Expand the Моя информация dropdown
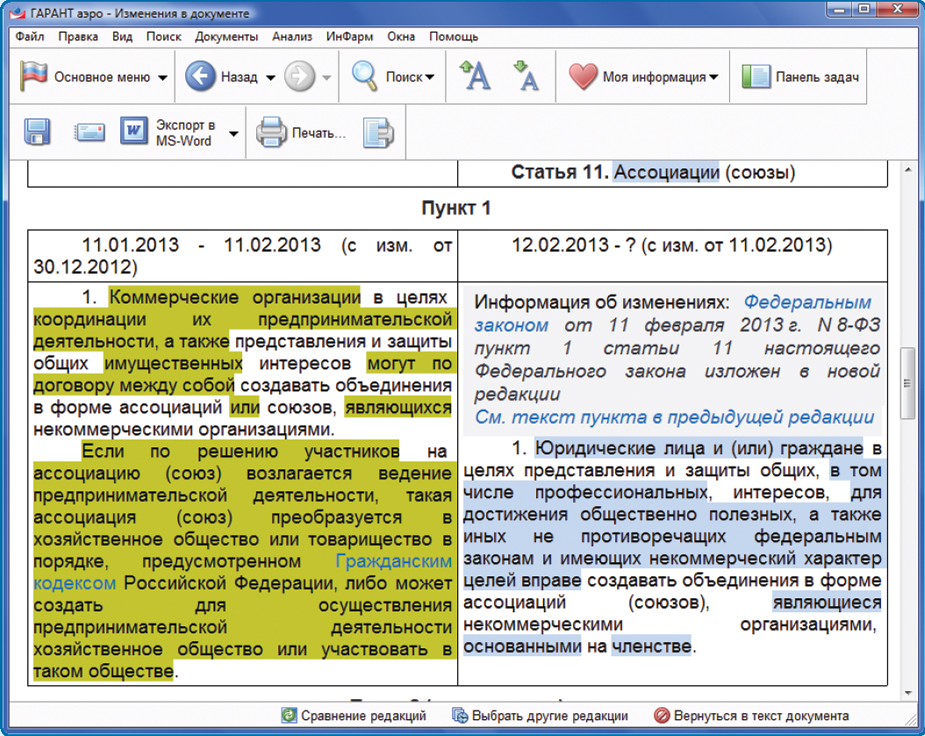Viewport: 925px width, 736px height. point(713,78)
